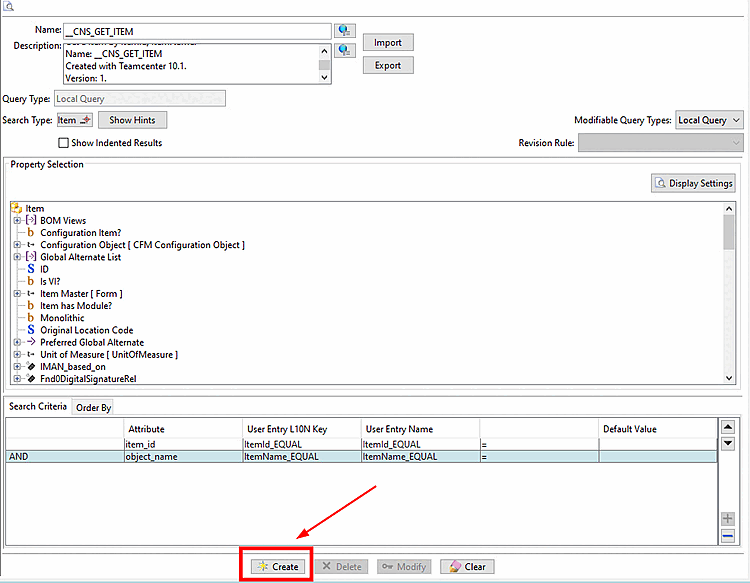
Task: Expand the IMAN_based_on node
Action: (17, 366)
